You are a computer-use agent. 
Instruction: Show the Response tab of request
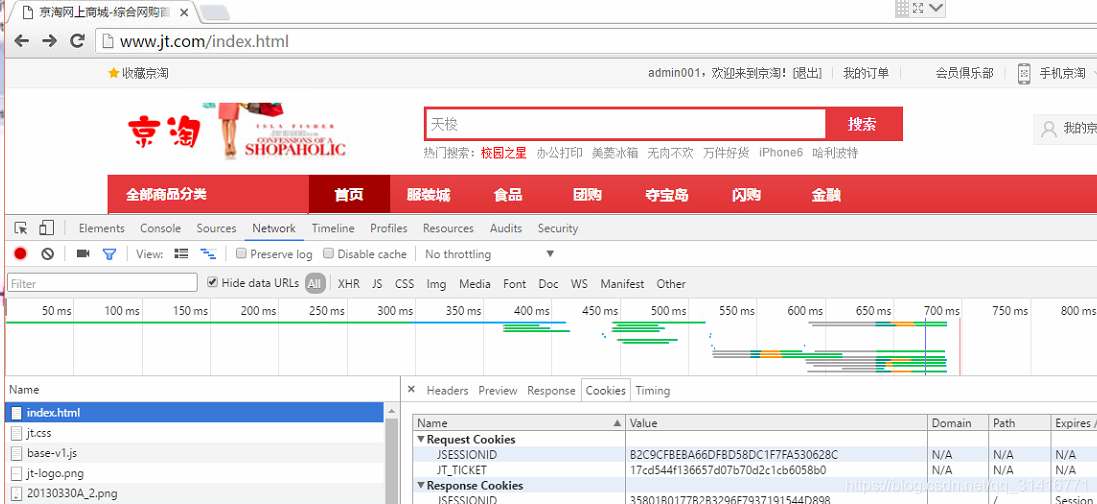tap(551, 391)
